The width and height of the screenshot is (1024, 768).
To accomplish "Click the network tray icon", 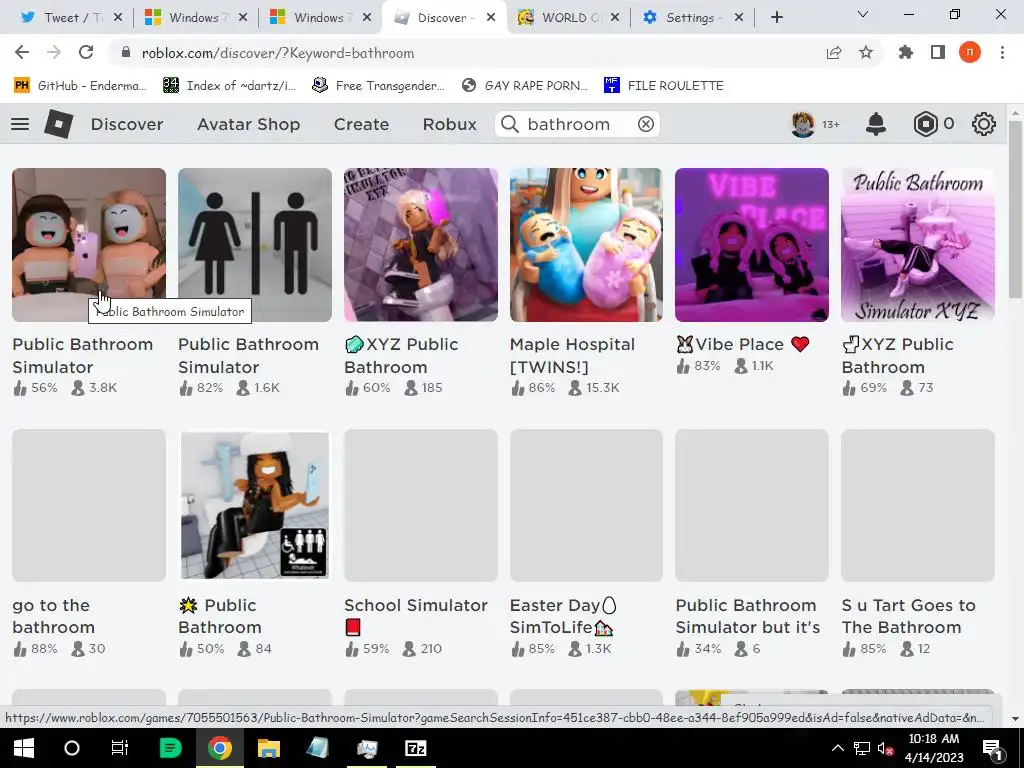I will point(861,748).
